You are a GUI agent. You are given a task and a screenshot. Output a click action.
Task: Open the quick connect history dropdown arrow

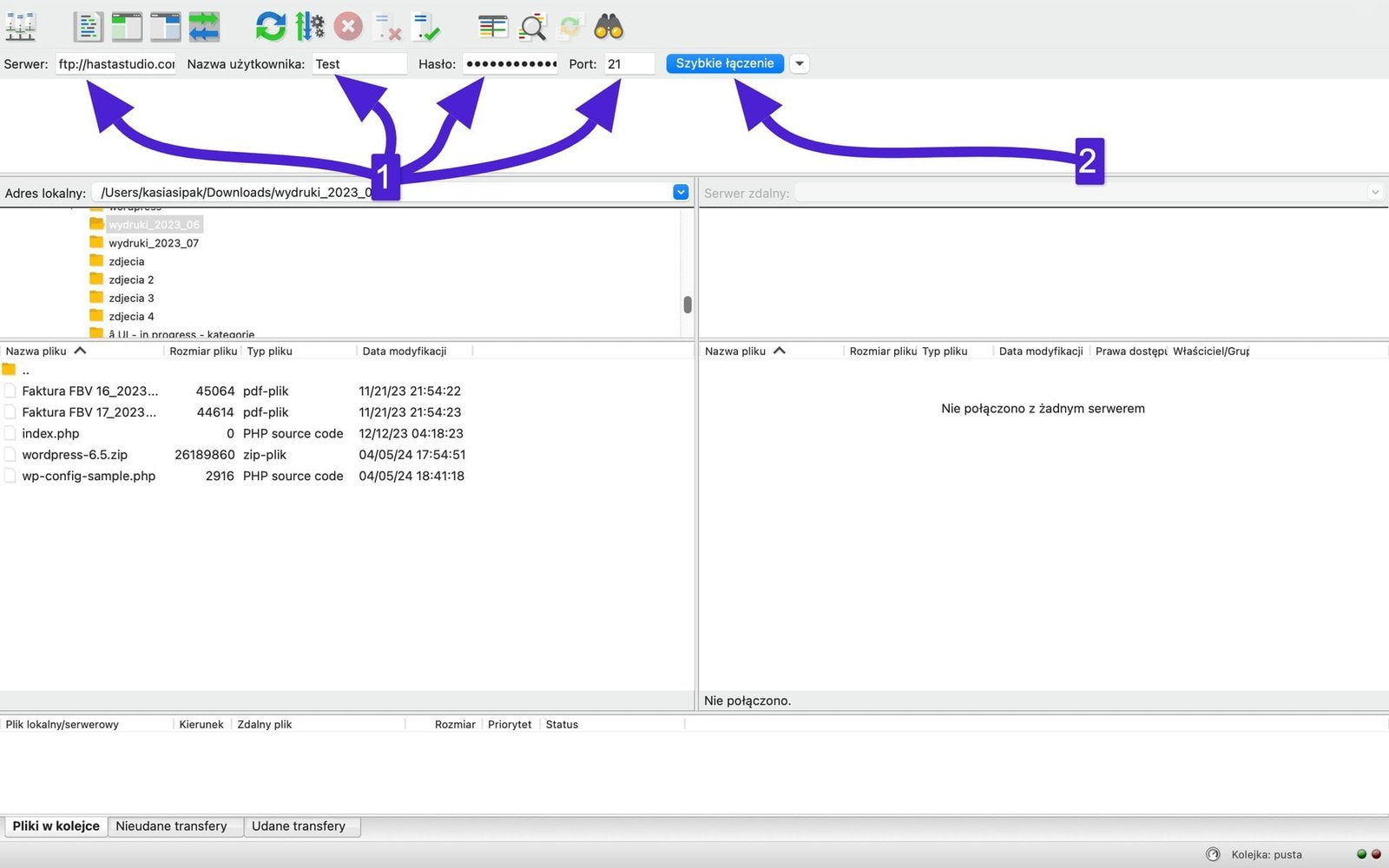tap(800, 63)
